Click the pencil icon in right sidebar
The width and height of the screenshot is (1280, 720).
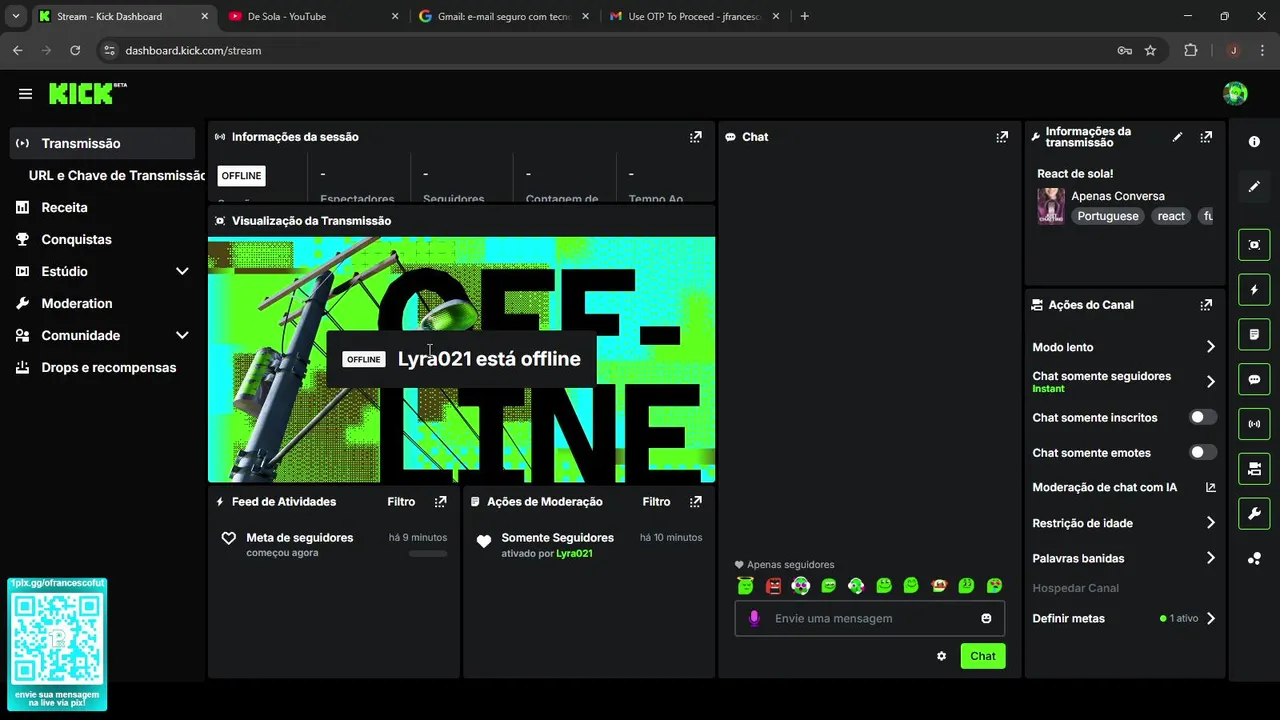tap(1254, 187)
